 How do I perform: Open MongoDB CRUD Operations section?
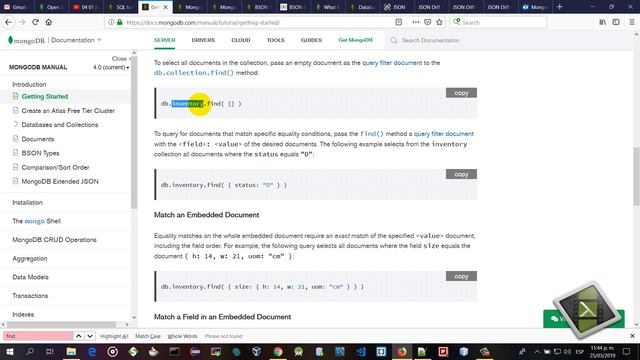(x=54, y=240)
